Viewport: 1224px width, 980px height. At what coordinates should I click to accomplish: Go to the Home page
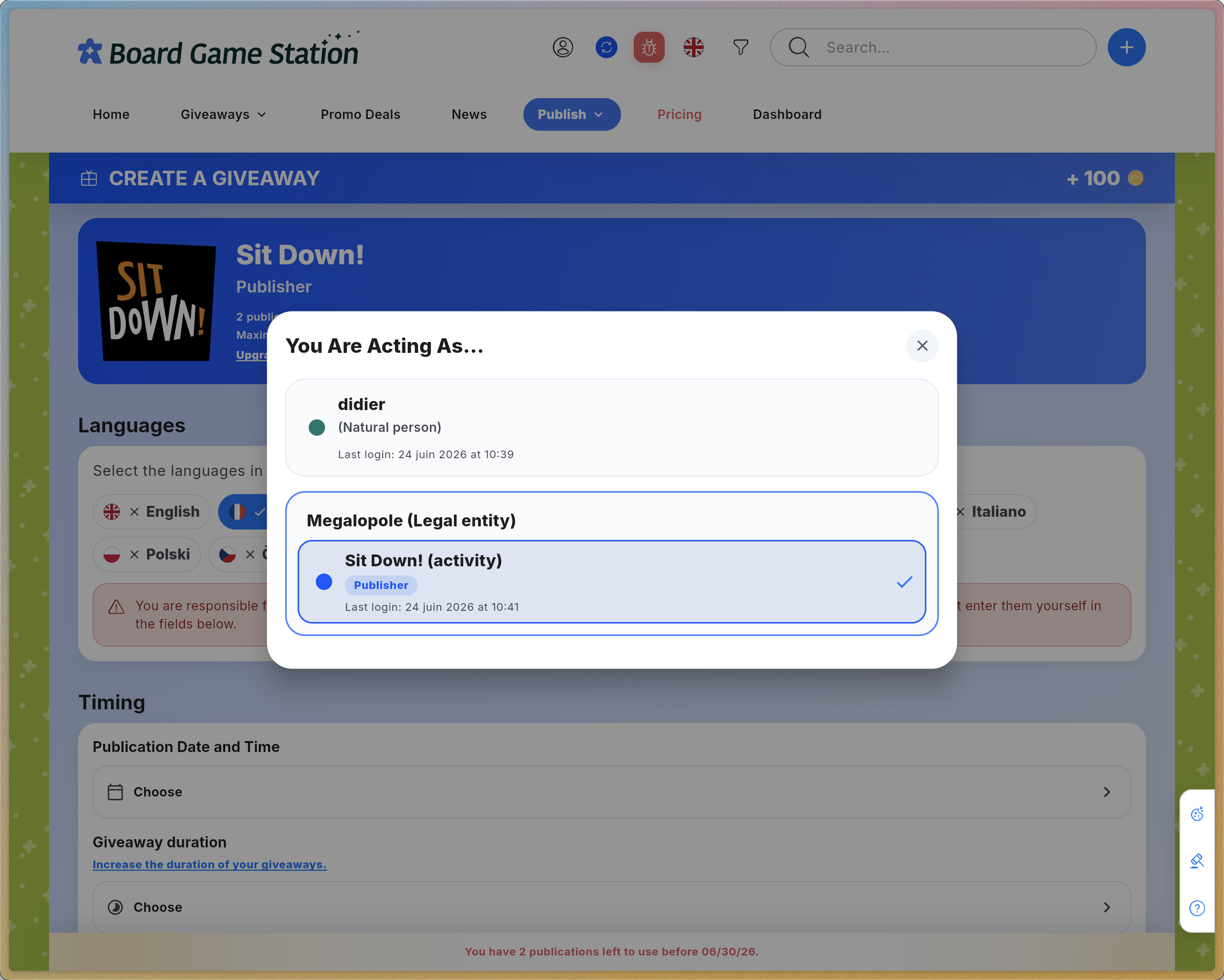[111, 114]
